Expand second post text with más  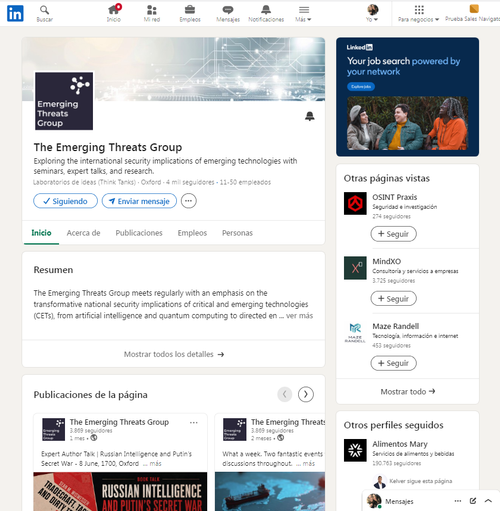pos(309,464)
